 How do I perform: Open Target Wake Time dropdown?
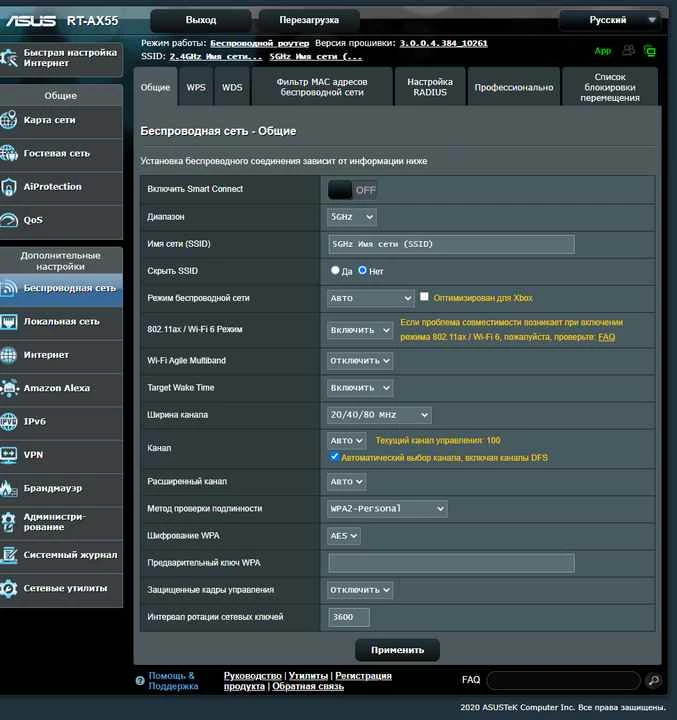coord(360,388)
